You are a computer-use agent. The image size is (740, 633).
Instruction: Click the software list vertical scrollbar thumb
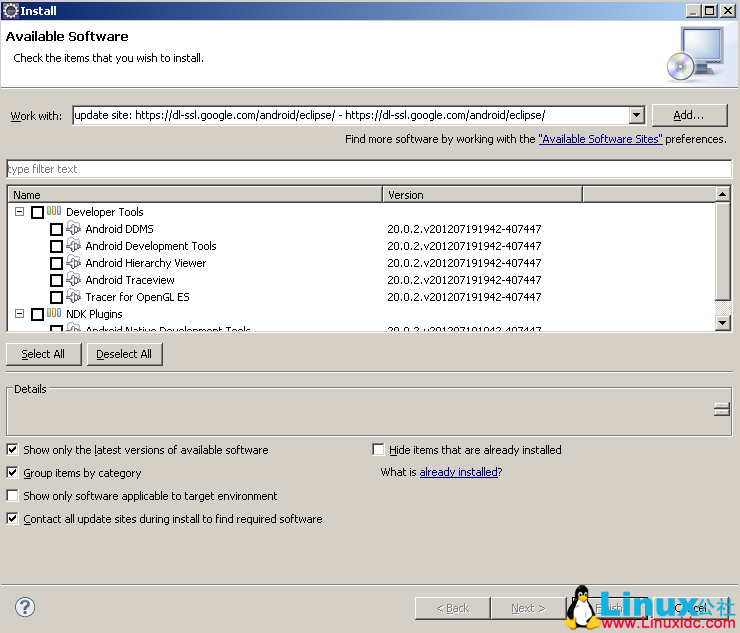[x=723, y=251]
